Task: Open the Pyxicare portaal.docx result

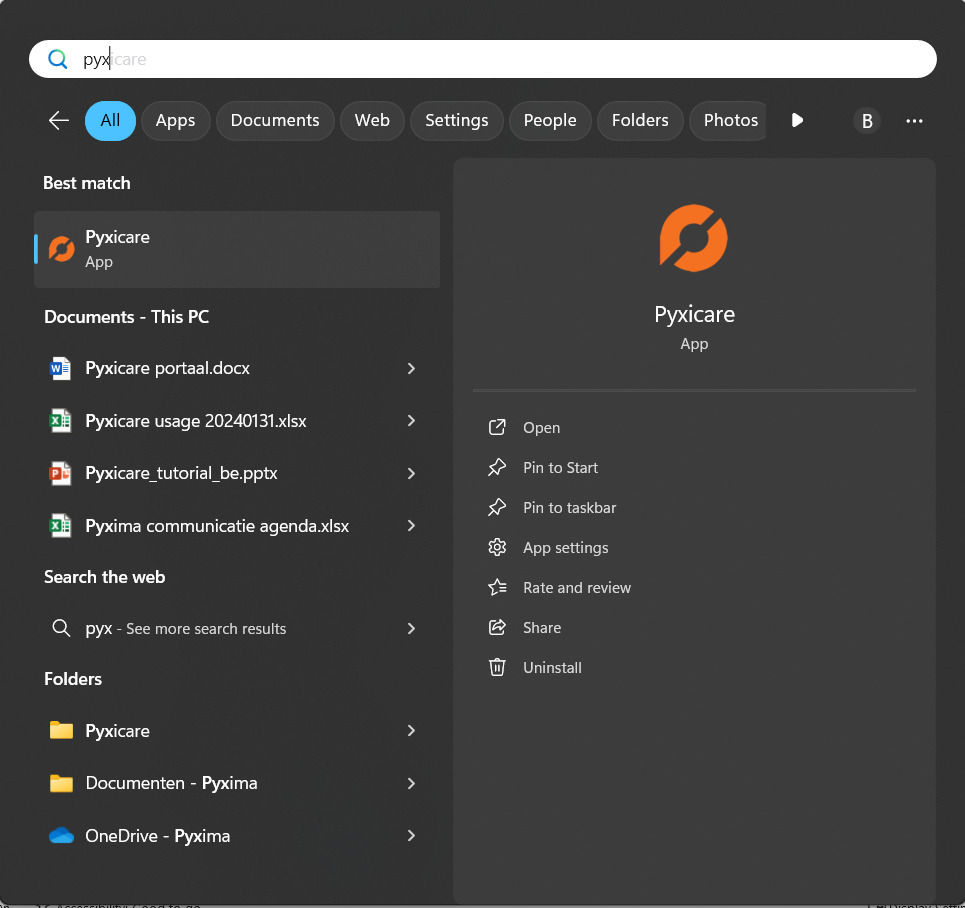Action: click(x=237, y=368)
